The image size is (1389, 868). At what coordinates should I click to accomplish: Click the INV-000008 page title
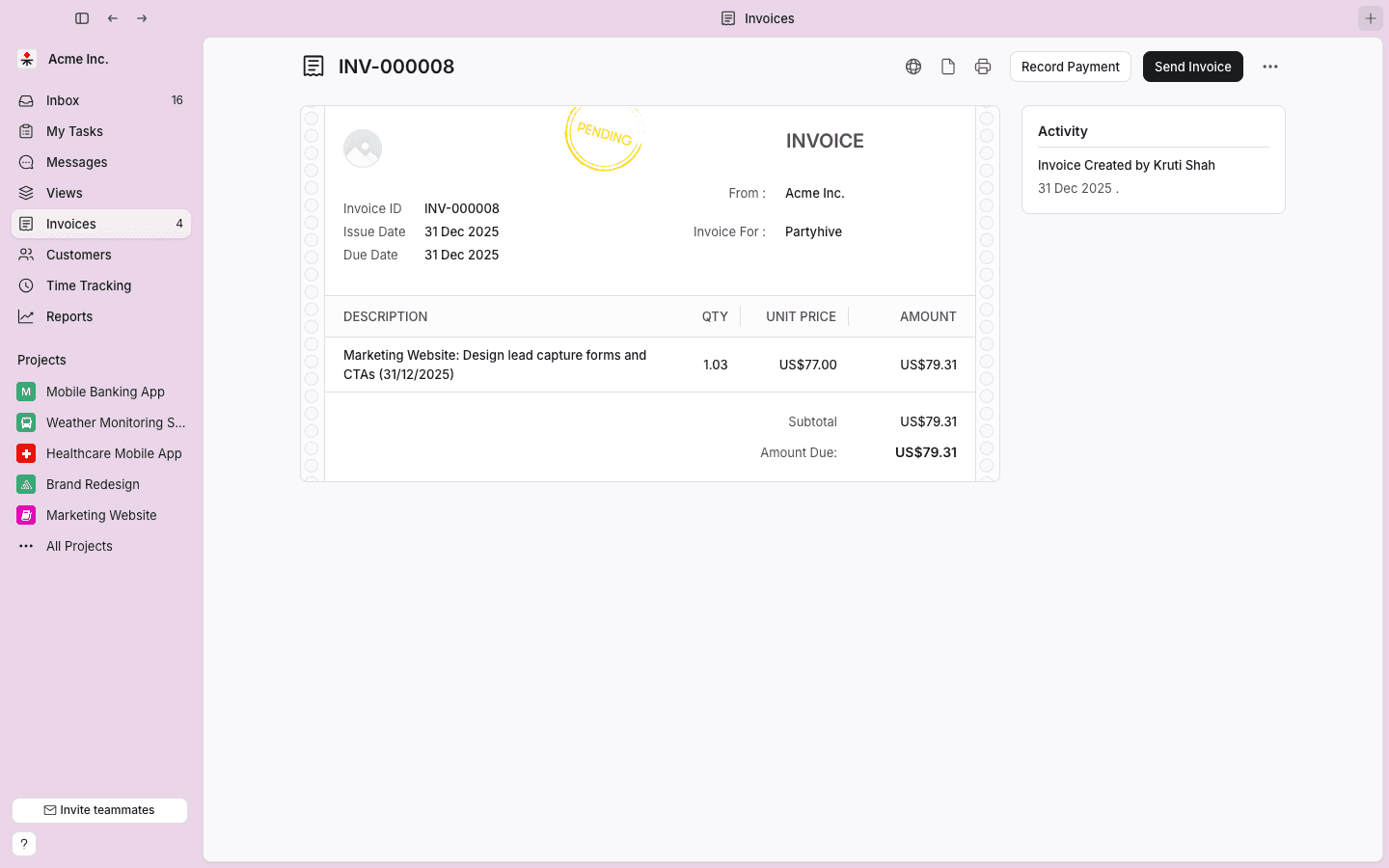coord(396,67)
